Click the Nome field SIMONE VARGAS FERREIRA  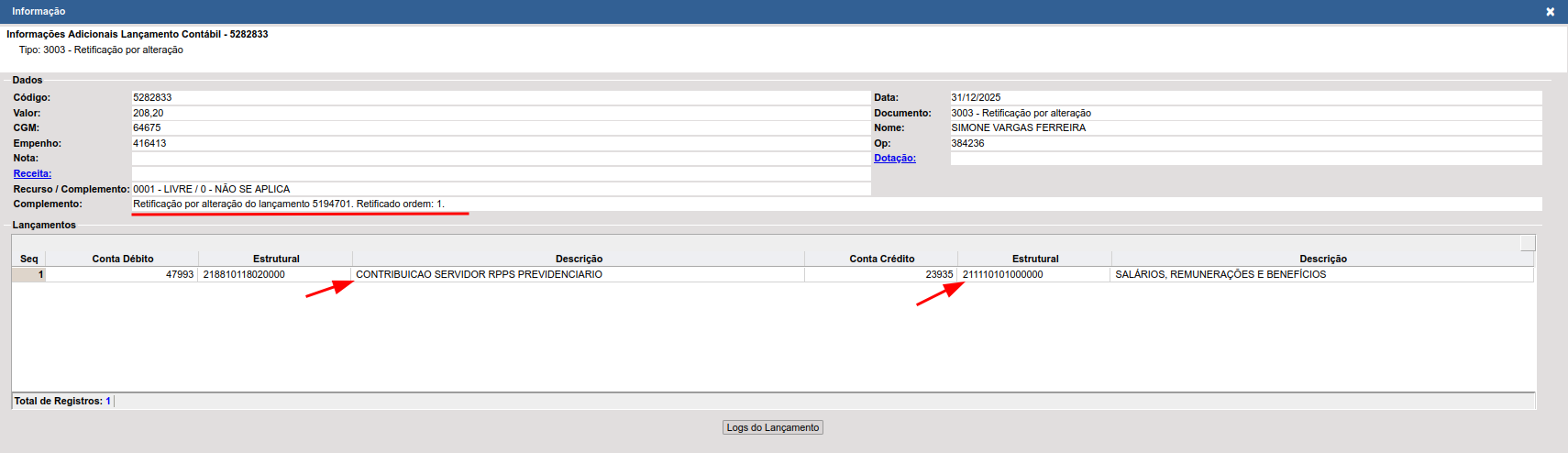point(1245,127)
